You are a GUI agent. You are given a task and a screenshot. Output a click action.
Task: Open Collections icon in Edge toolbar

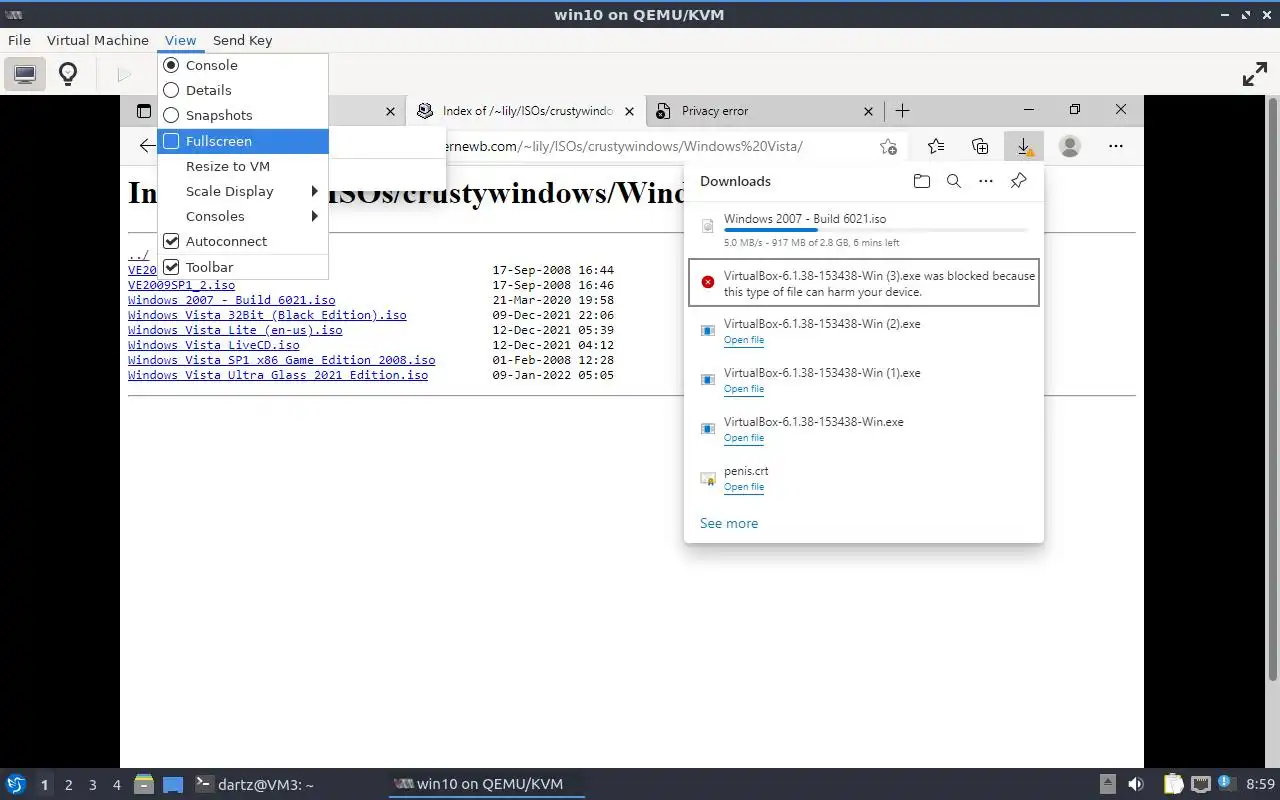point(980,147)
